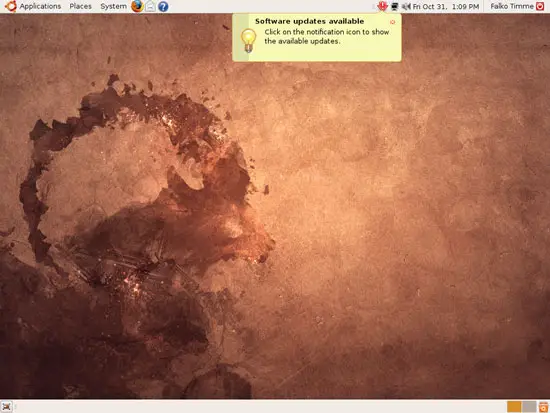
Task: Switch to the second grey workspace
Action: pos(529,407)
